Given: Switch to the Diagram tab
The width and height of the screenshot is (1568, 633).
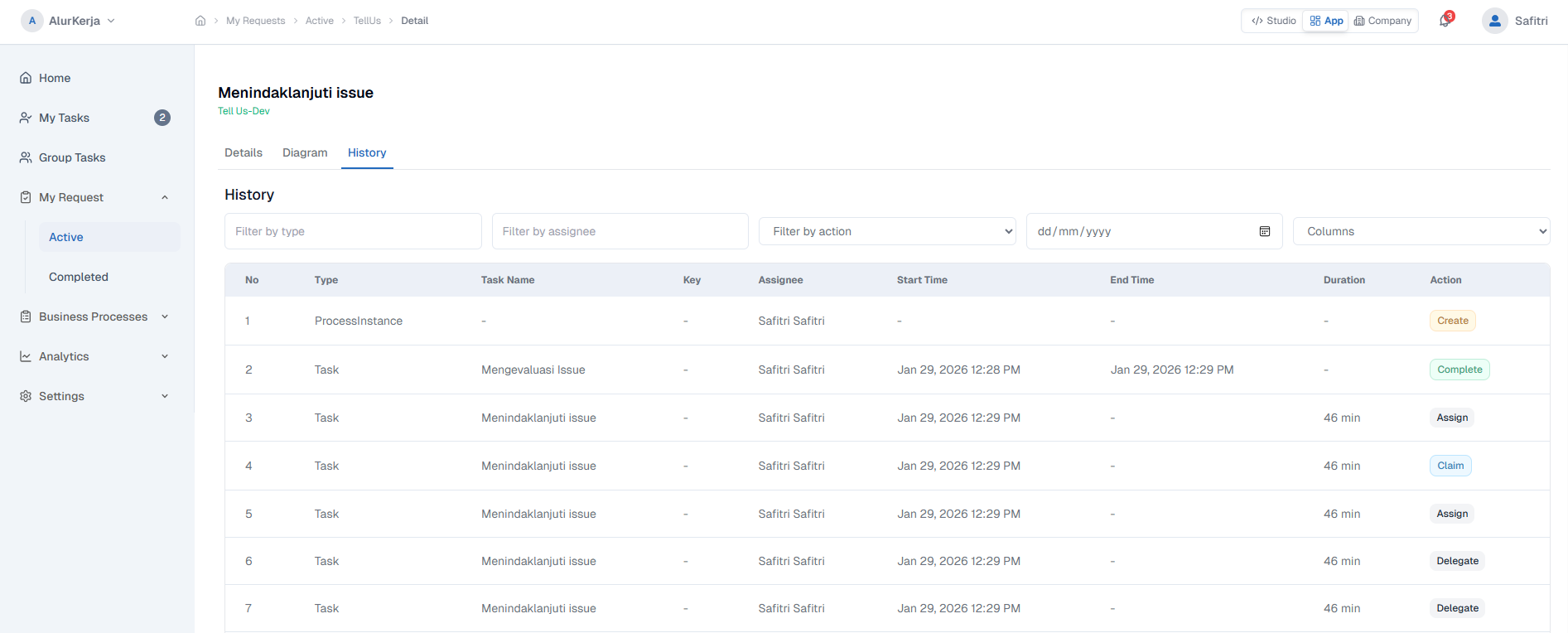Looking at the screenshot, I should click(x=305, y=152).
